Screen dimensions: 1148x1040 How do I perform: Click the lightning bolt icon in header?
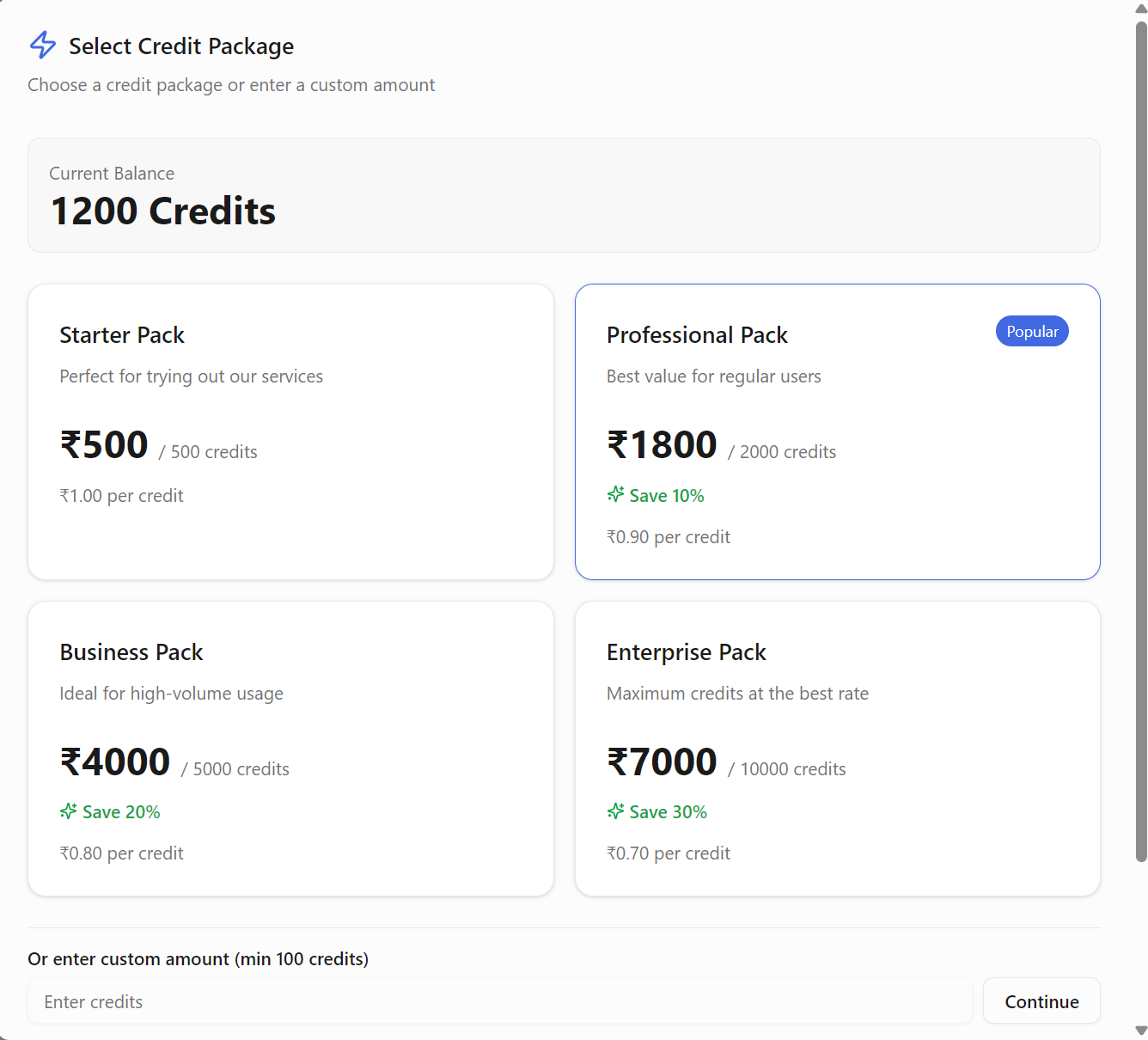43,45
